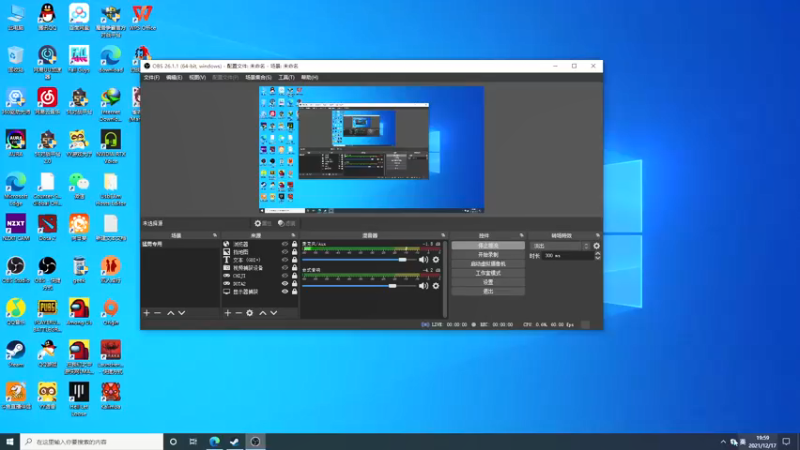Open the Recycle Bin desktop icon
Image resolution: width=800 pixels, height=450 pixels.
16,59
